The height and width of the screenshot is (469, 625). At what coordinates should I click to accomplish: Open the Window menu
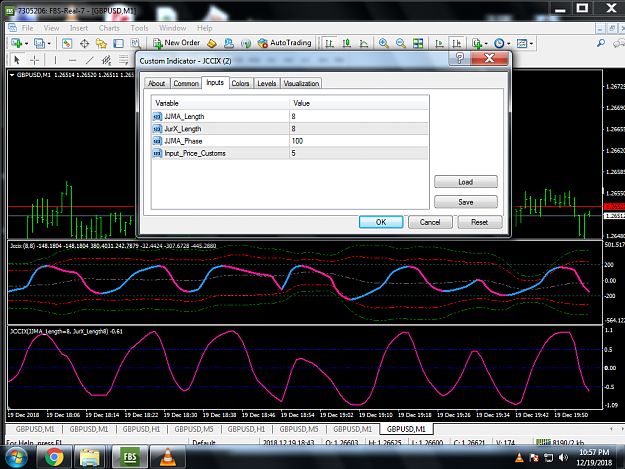pos(173,28)
